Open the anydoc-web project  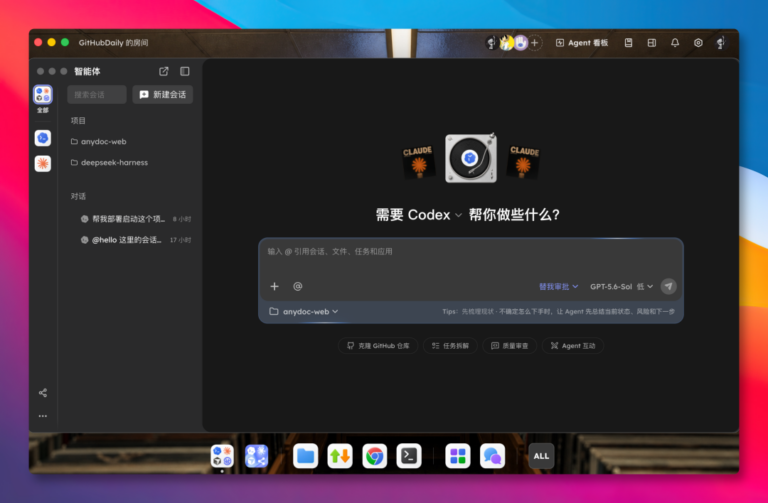(x=98, y=142)
